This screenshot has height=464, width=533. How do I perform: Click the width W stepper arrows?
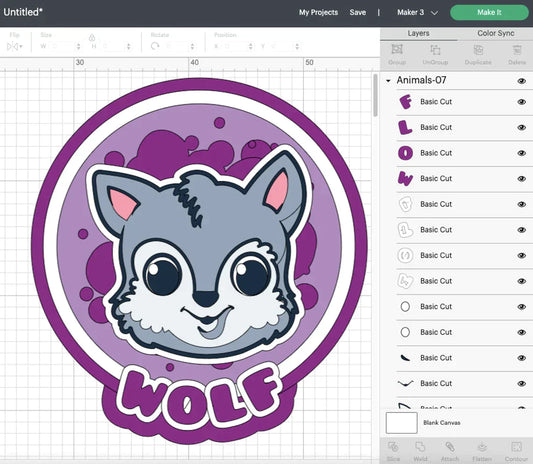point(79,46)
